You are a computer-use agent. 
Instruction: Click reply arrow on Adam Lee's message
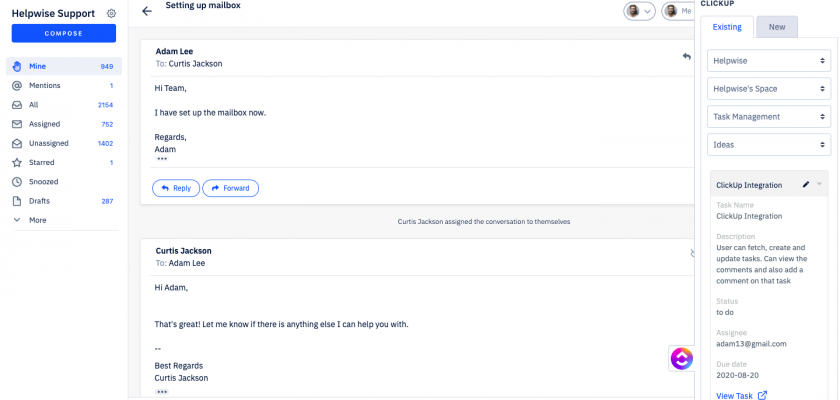[x=686, y=57]
